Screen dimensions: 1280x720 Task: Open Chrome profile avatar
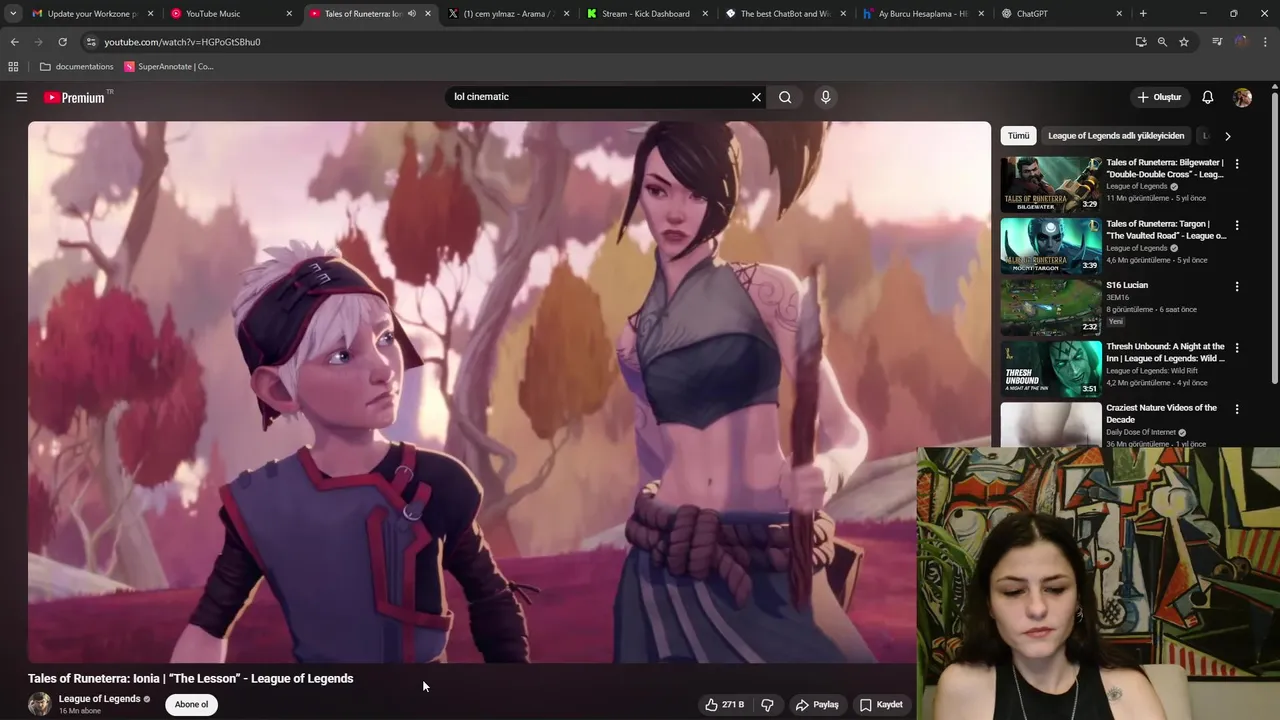pyautogui.click(x=1241, y=42)
